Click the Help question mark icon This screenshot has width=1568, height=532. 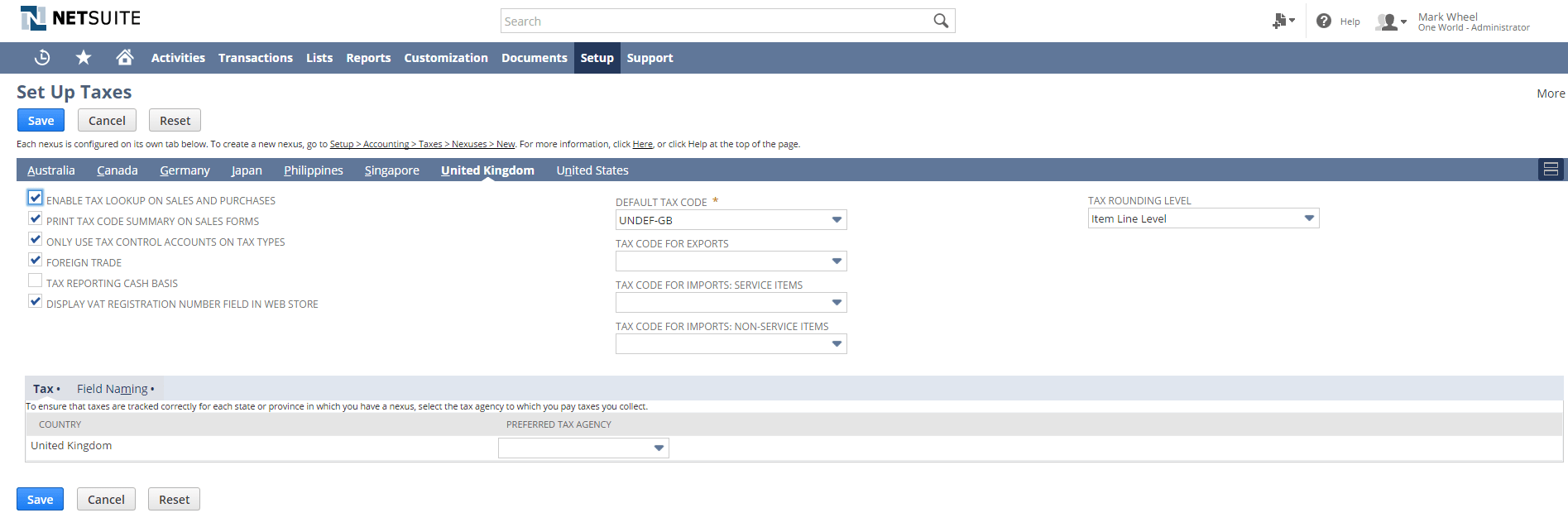(1324, 21)
